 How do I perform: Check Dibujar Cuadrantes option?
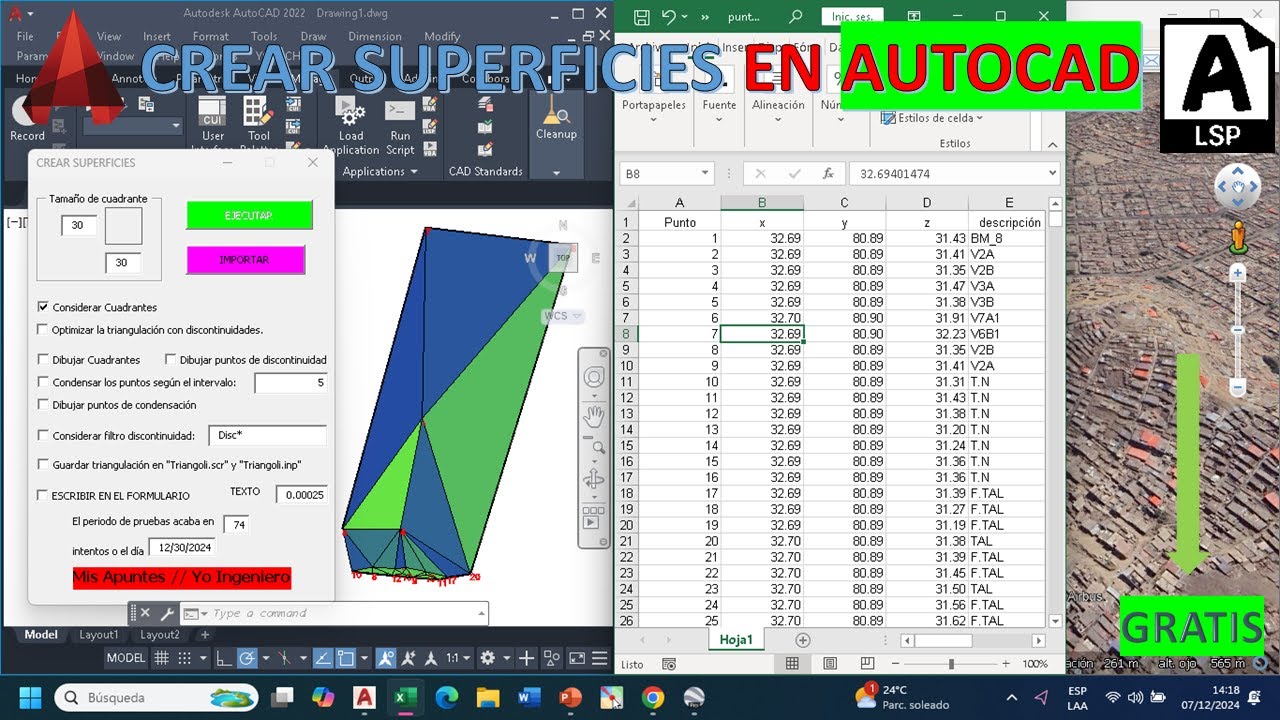[x=42, y=359]
